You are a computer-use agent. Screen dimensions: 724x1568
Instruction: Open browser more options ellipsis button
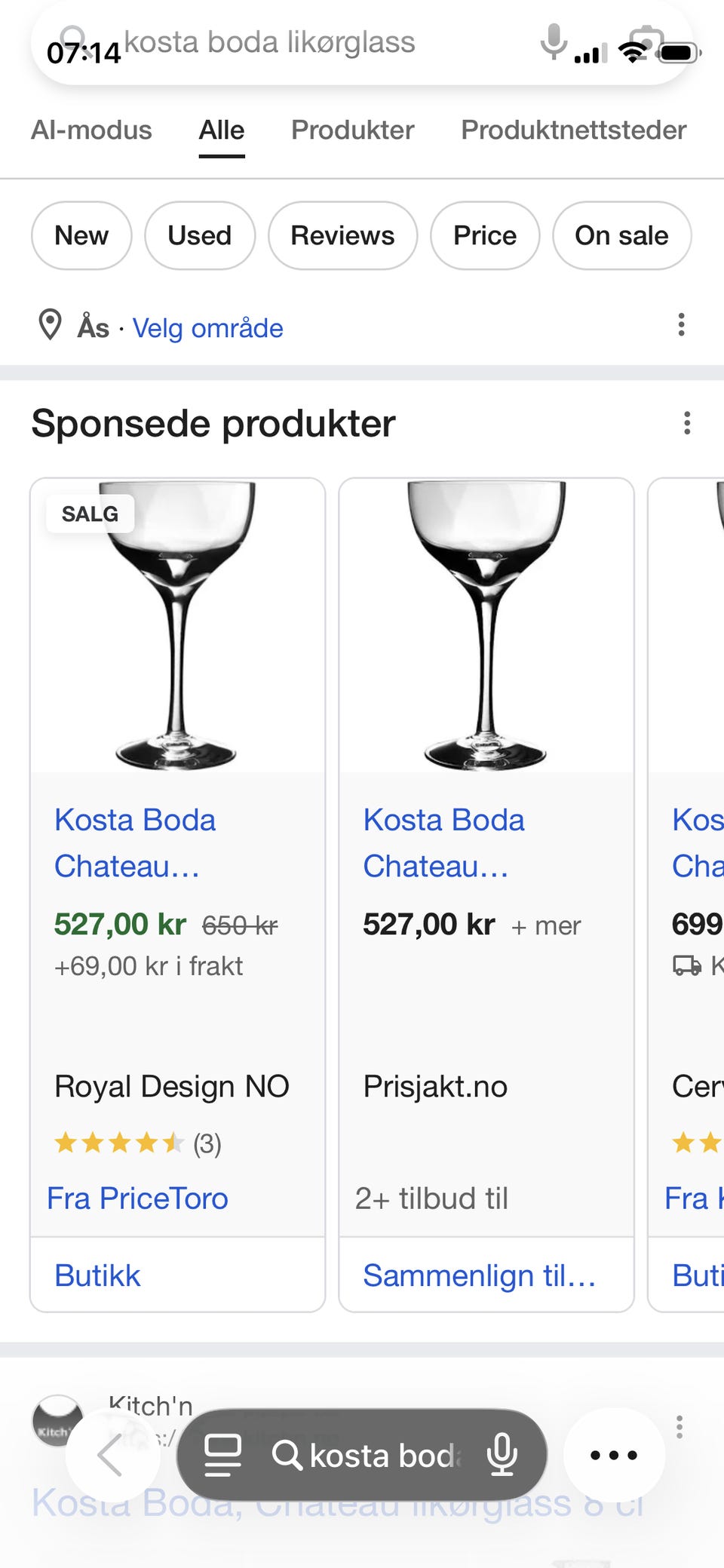point(613,1454)
